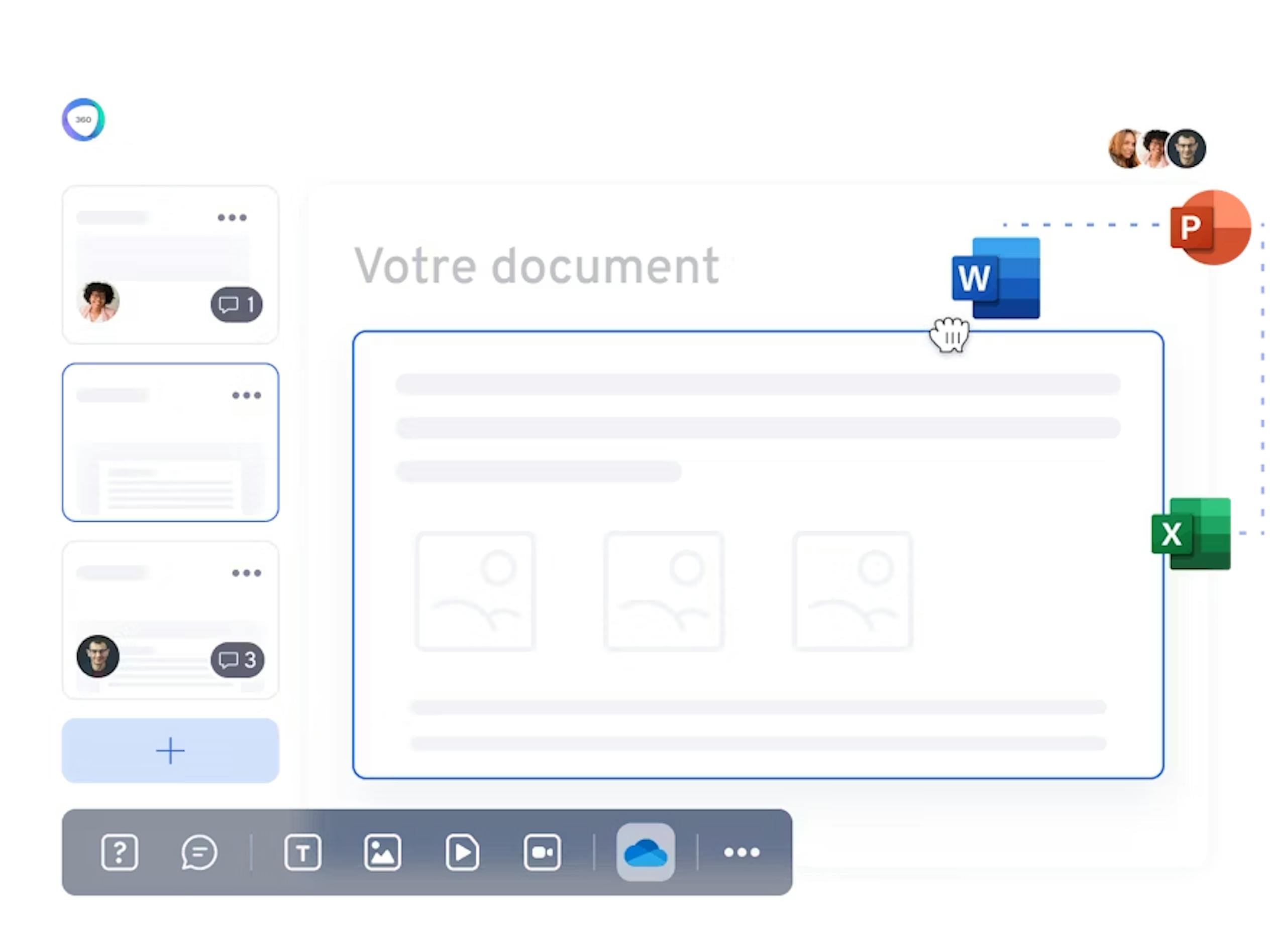Viewport: 1270px width, 952px height.
Task: Select the question block tool in toolbar
Action: point(120,853)
